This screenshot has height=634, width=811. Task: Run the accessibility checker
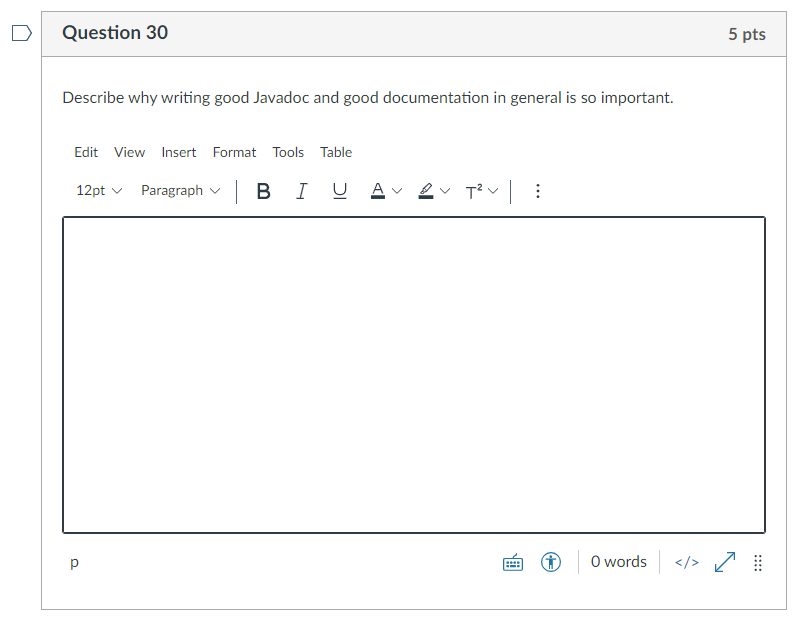pos(550,562)
